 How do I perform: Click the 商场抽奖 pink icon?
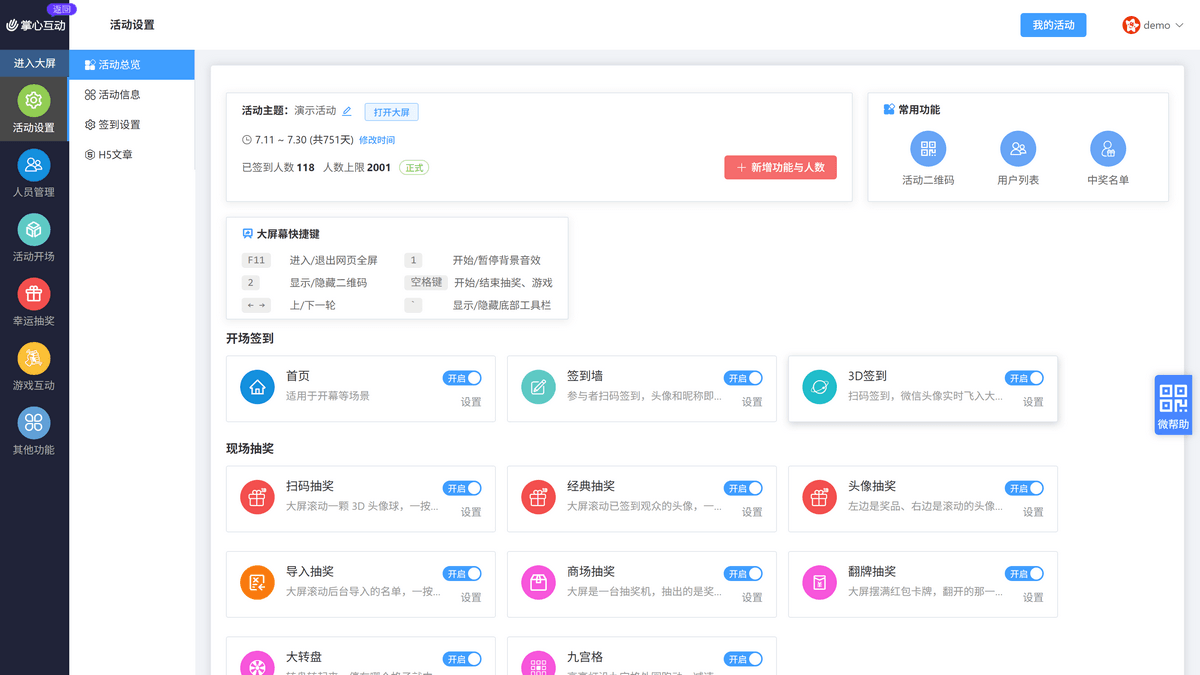[x=539, y=583]
